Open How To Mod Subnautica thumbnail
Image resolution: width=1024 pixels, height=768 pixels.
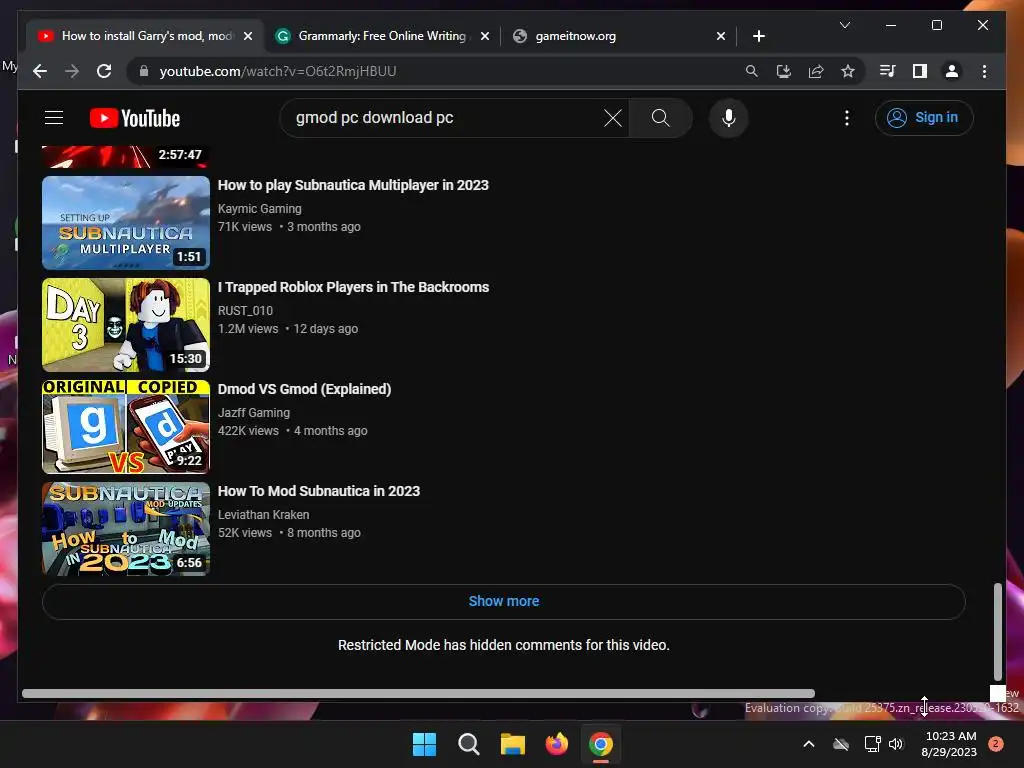(125, 528)
